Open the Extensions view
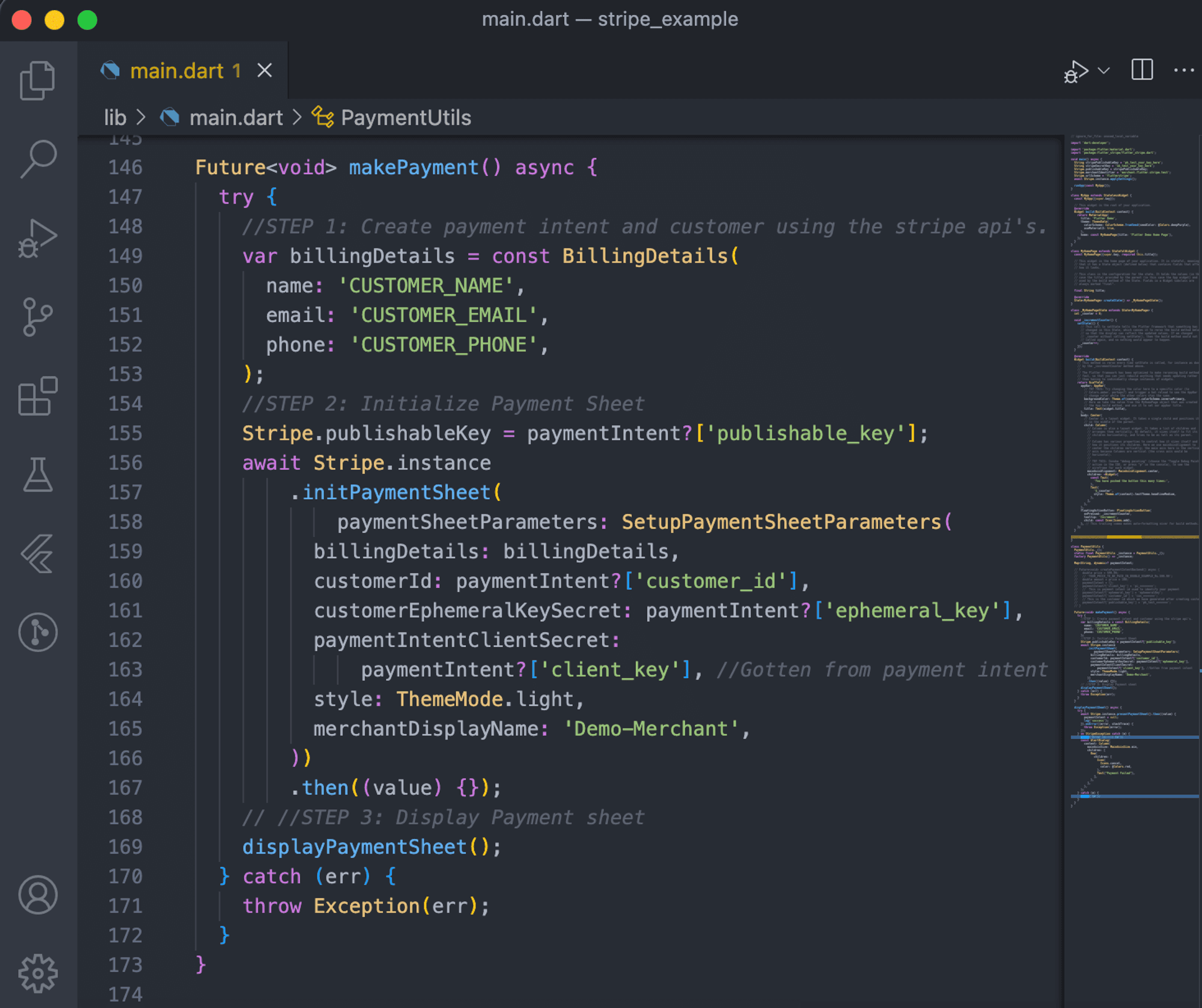1202x1008 pixels. tap(37, 396)
